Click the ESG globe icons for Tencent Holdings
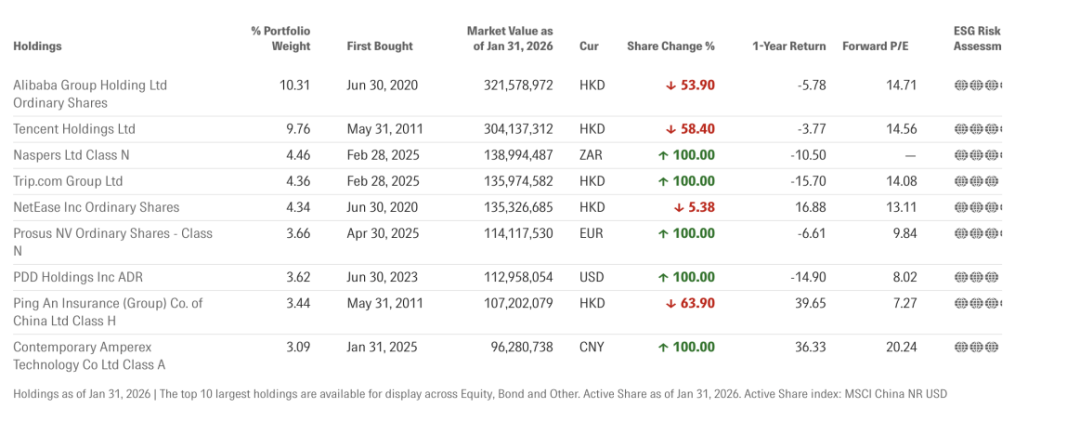Image resolution: width=1080 pixels, height=421 pixels. click(x=978, y=129)
